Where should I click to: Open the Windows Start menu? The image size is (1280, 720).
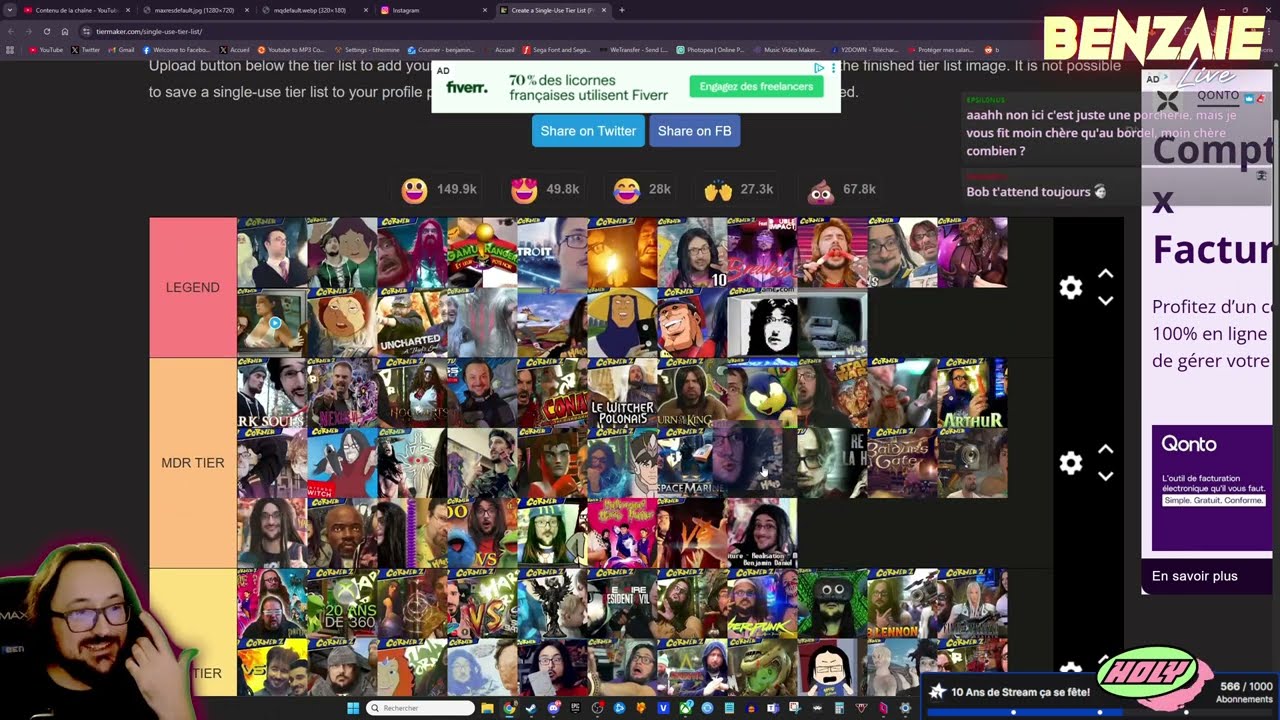pos(353,708)
